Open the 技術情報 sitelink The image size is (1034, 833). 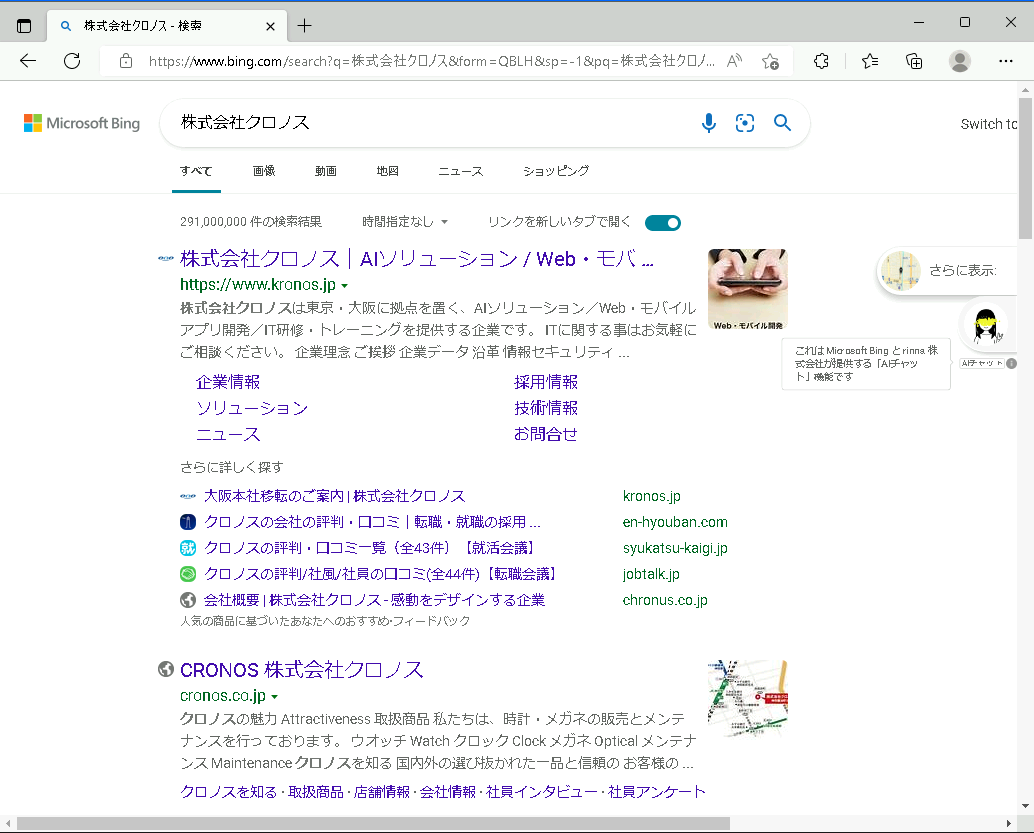pyautogui.click(x=546, y=408)
